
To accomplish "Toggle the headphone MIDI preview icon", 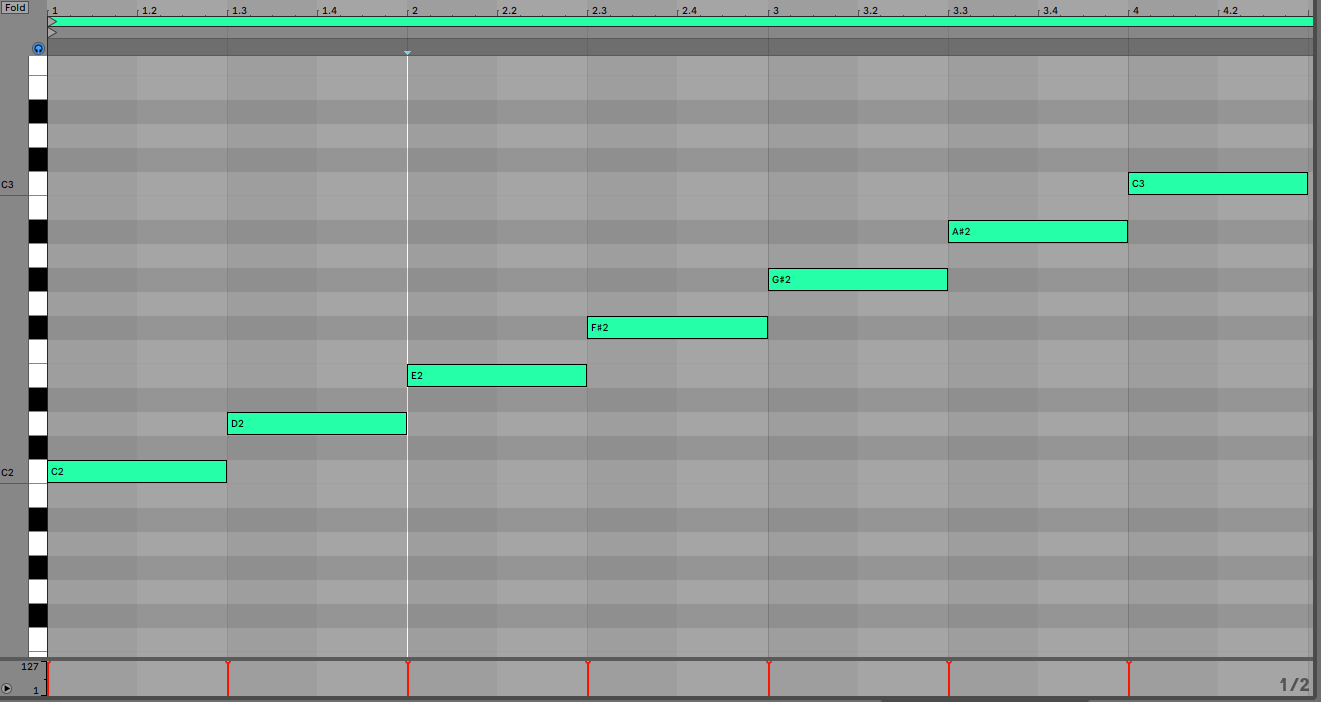I will [x=38, y=48].
